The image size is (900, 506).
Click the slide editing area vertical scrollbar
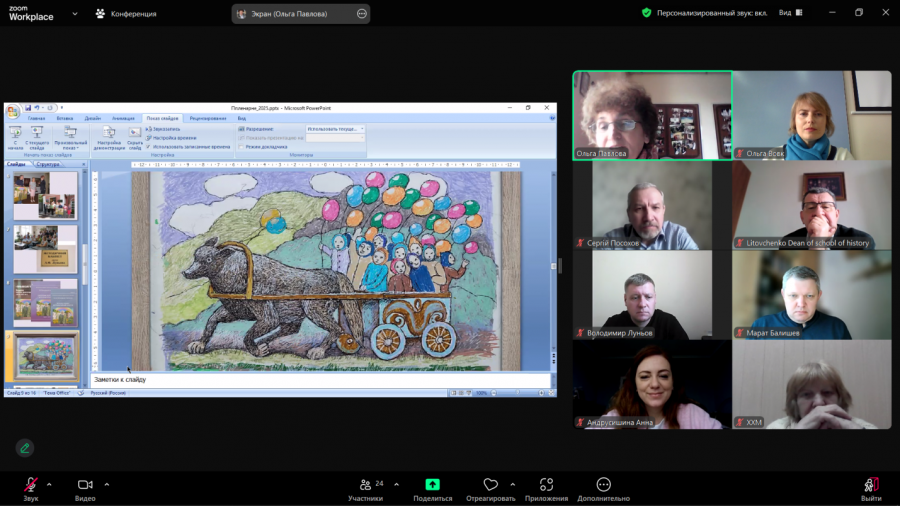pos(553,264)
